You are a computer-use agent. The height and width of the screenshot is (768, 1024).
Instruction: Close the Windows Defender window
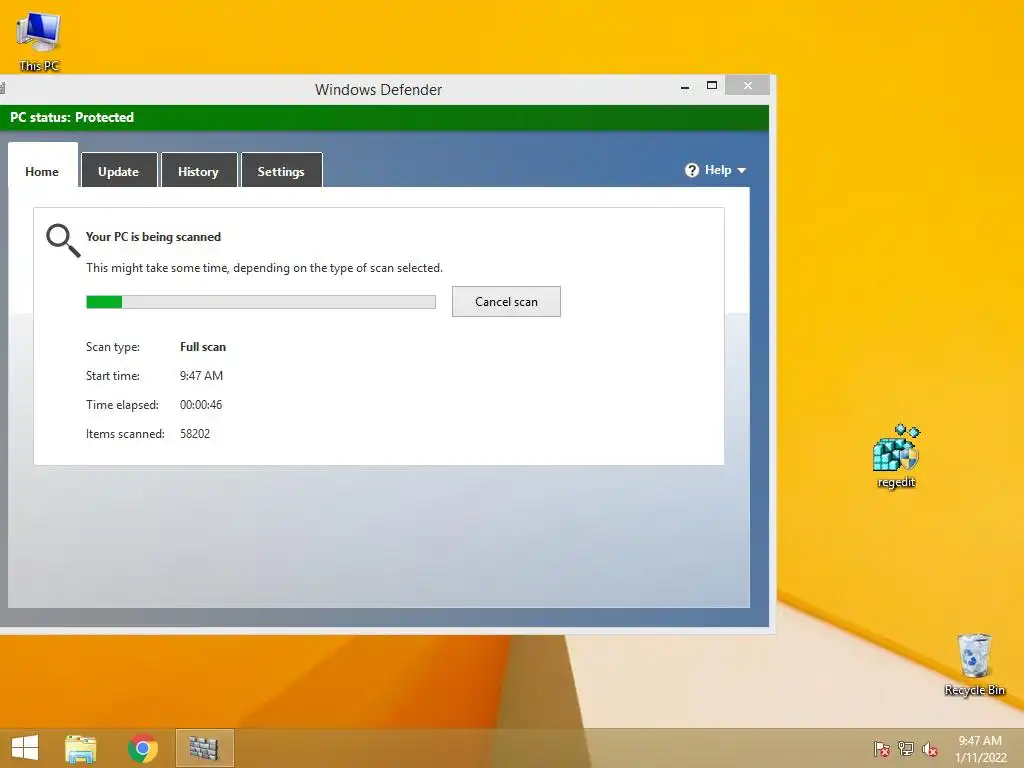(x=748, y=86)
